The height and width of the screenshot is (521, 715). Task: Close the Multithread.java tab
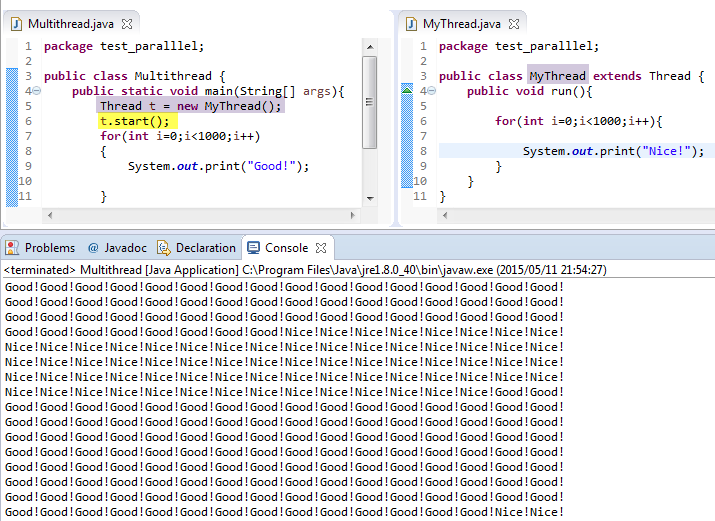pos(127,24)
